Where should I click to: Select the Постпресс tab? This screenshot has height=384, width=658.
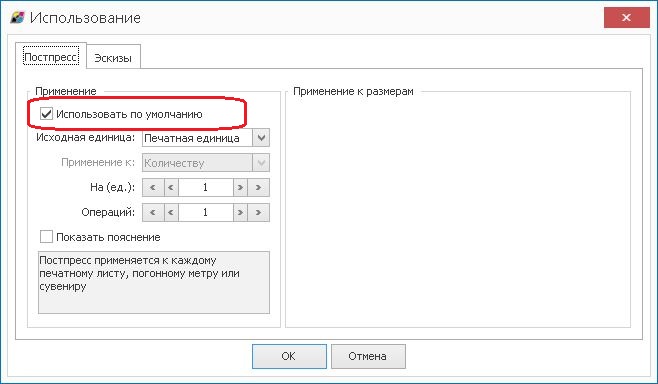[x=51, y=56]
